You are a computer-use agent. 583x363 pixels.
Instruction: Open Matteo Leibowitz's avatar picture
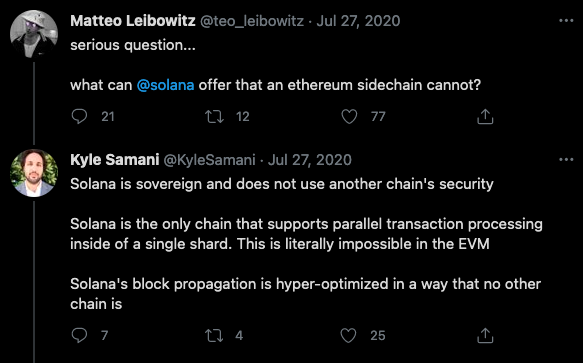click(34, 34)
